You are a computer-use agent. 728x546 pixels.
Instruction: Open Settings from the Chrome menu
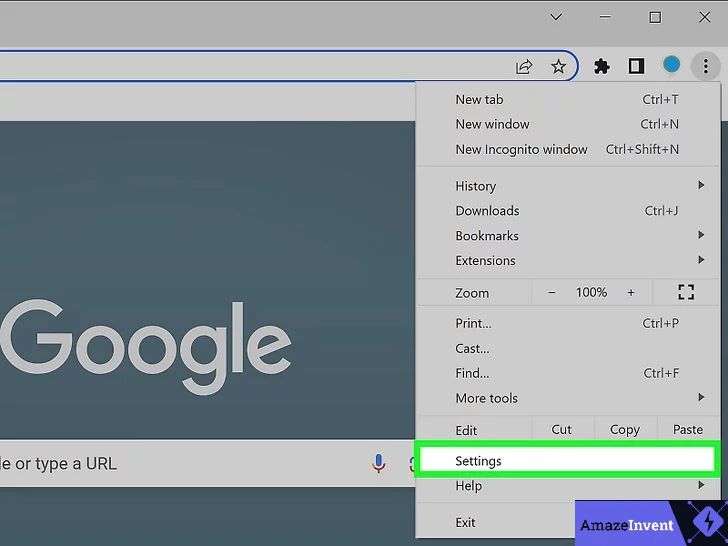coord(567,461)
